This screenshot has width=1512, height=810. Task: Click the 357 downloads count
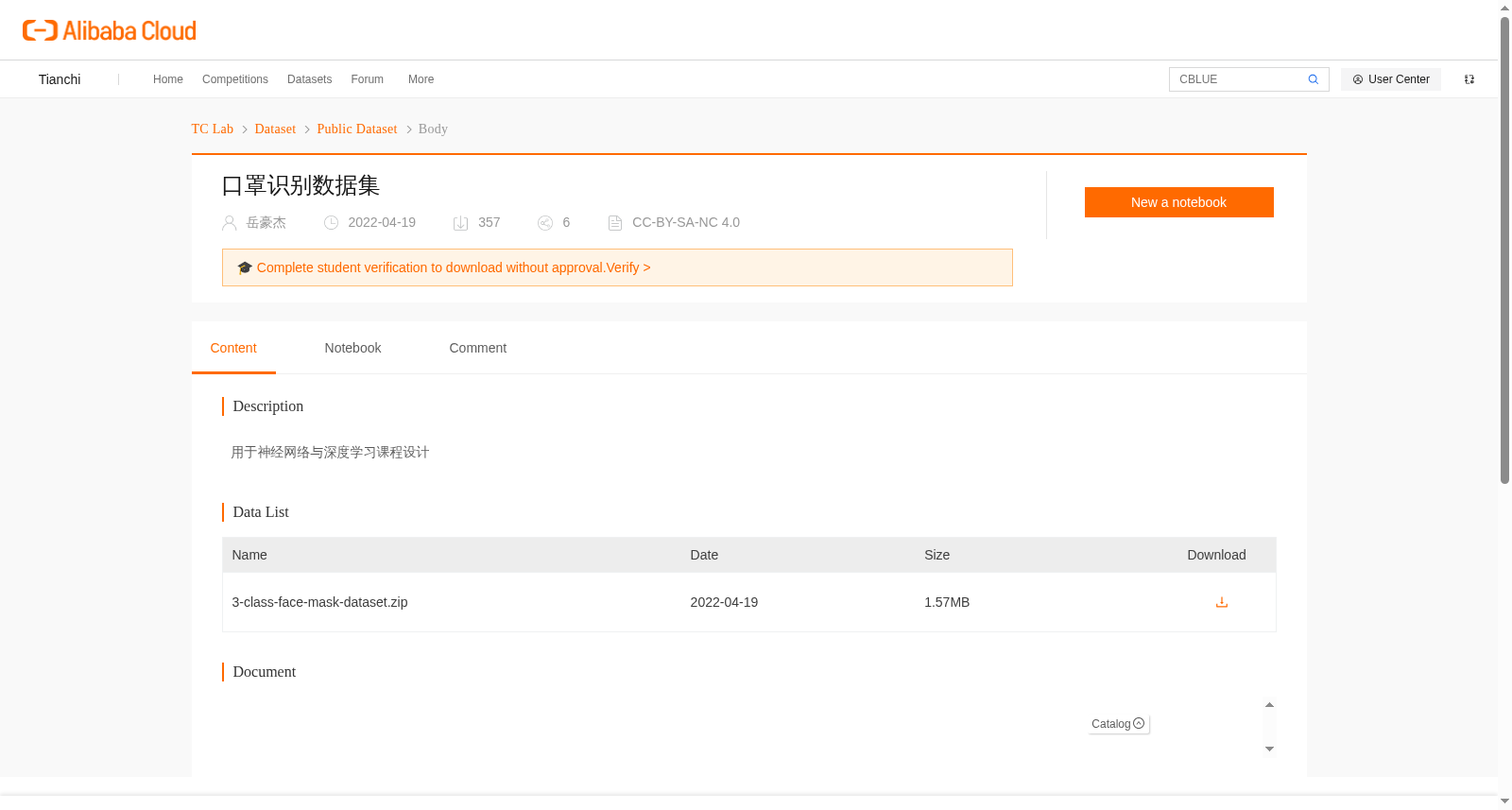[x=489, y=222]
